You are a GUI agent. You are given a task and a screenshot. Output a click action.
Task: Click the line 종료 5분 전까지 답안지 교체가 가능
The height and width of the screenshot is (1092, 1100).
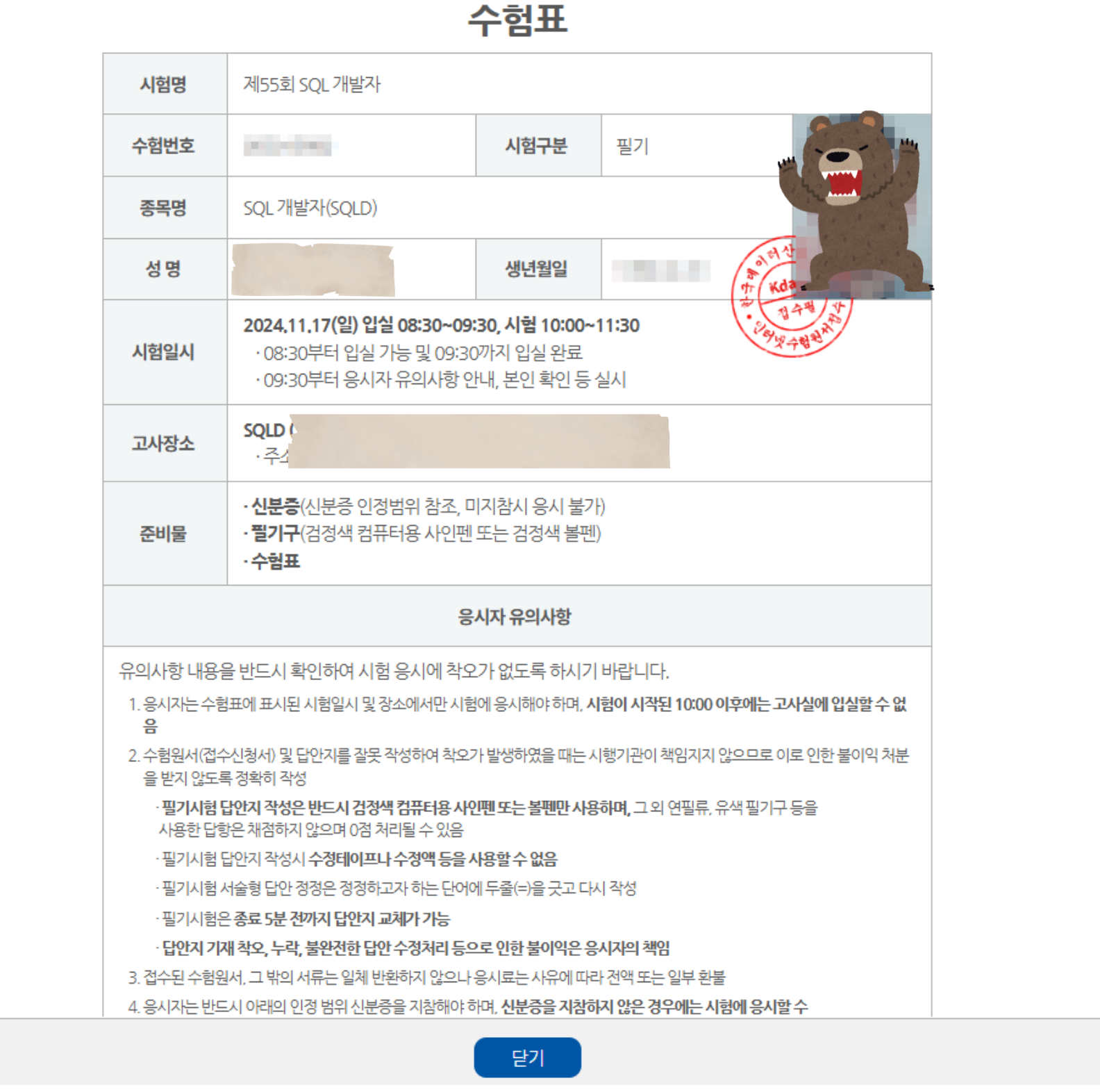tap(303, 919)
